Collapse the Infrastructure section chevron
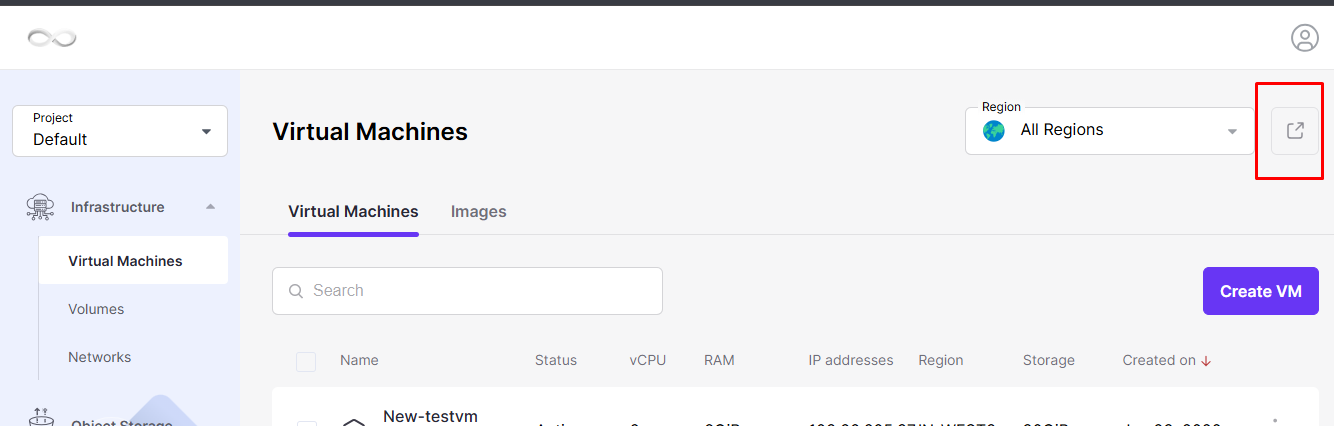The image size is (1334, 426). coord(210,207)
